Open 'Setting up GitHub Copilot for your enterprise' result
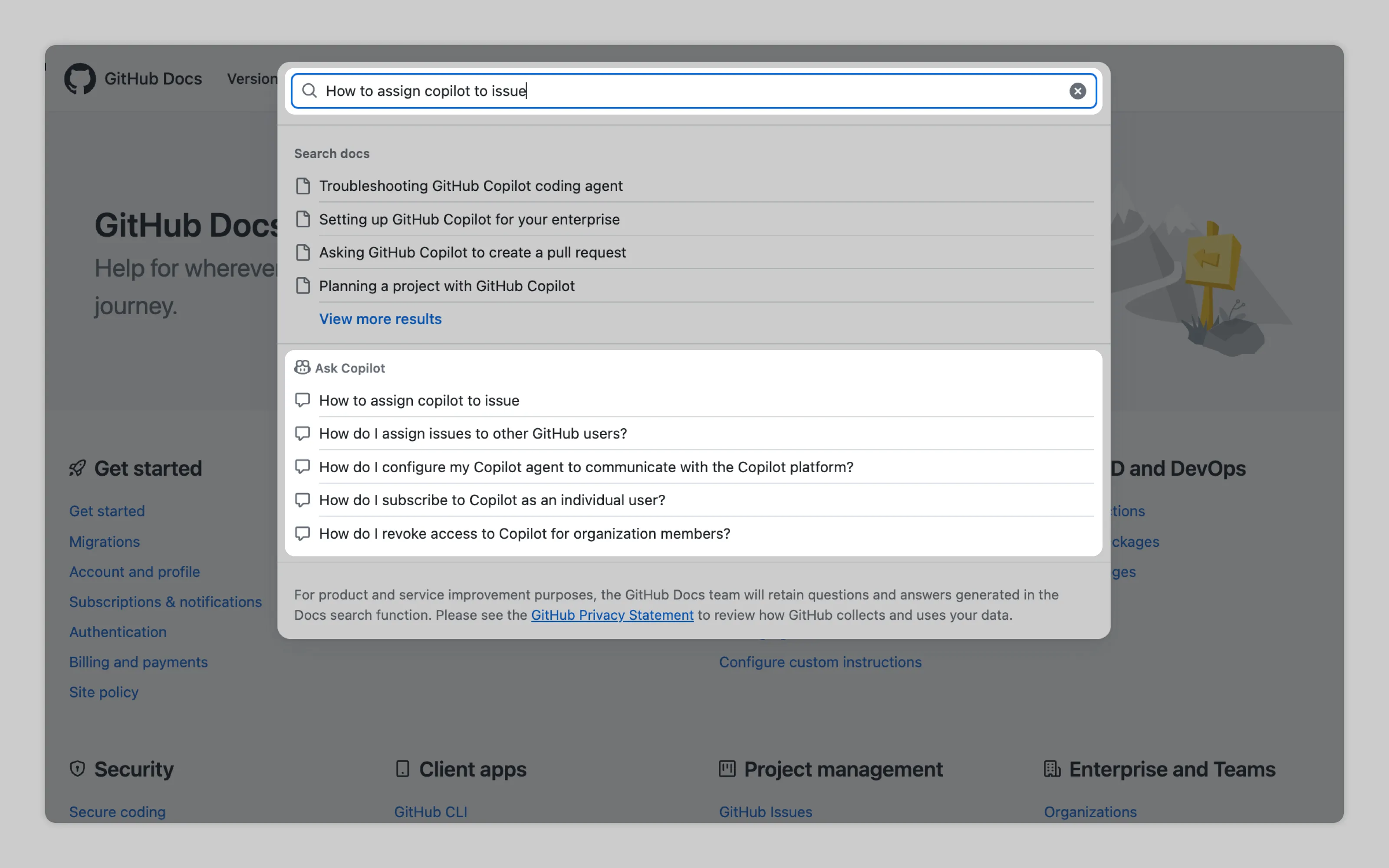Screen dimensions: 1389x868 (x=469, y=219)
